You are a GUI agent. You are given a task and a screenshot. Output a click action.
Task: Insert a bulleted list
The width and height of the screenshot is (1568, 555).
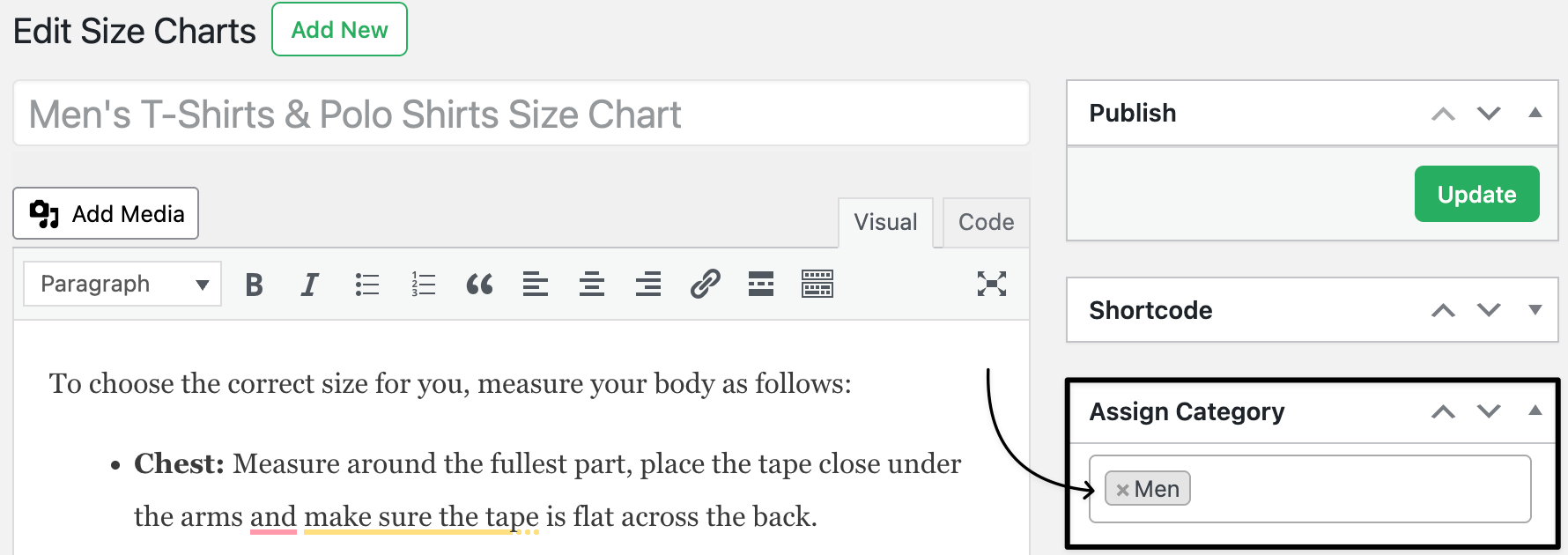coord(366,284)
